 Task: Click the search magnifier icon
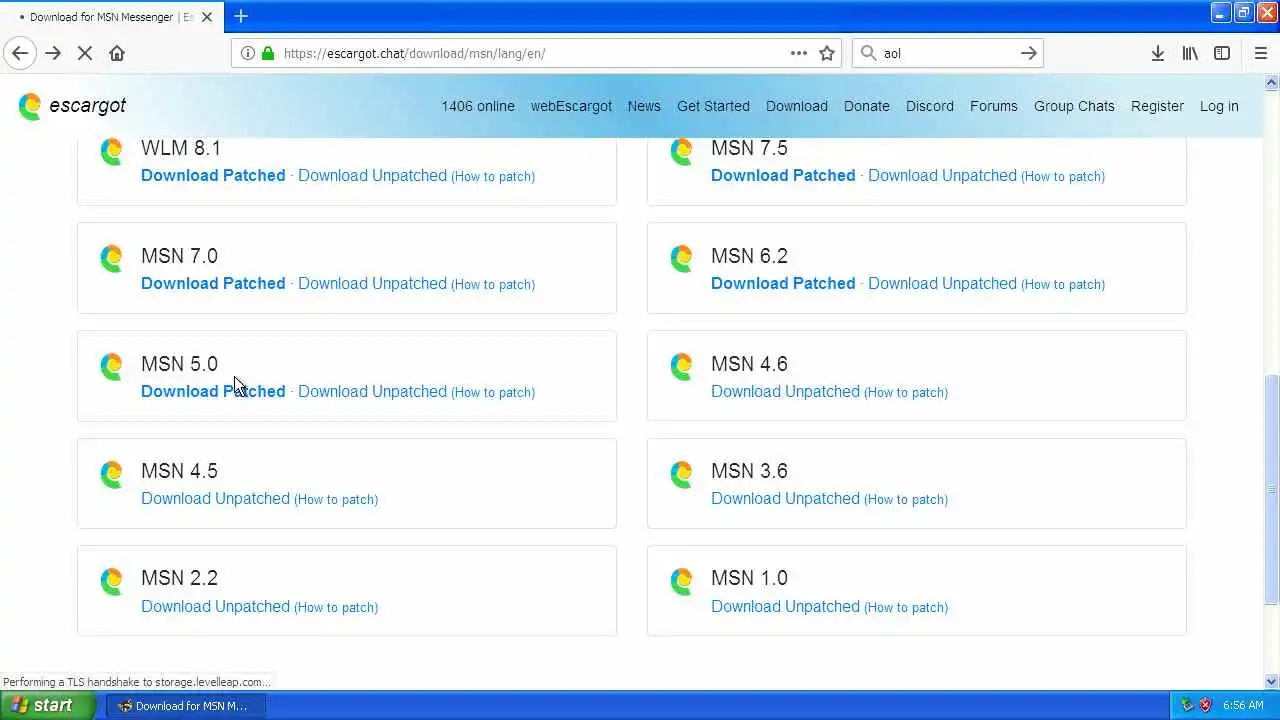pos(868,53)
